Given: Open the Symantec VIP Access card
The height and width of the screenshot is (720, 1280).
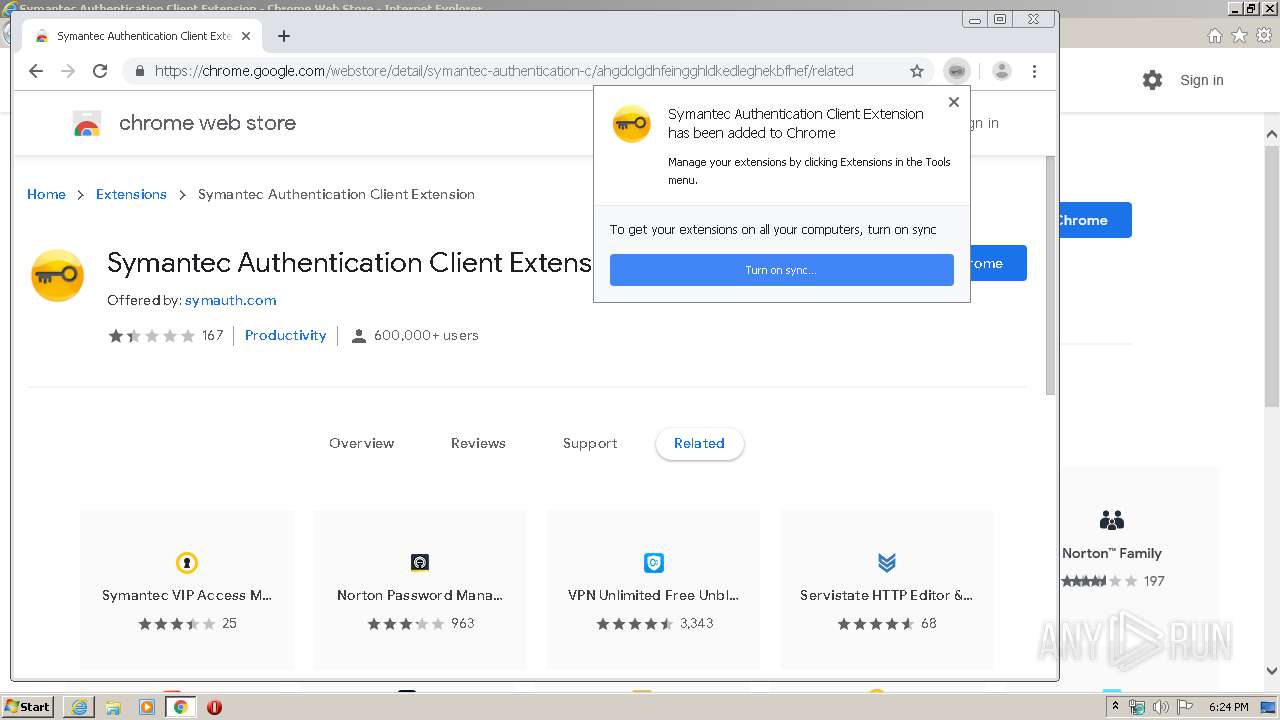Looking at the screenshot, I should pyautogui.click(x=187, y=589).
